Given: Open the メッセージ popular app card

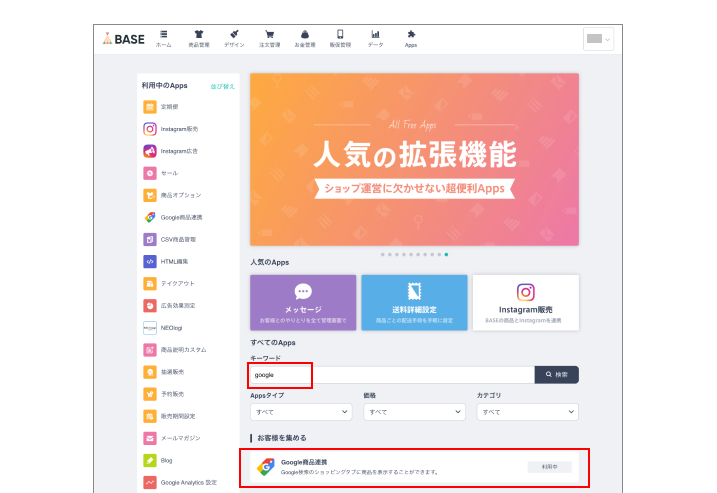Looking at the screenshot, I should (x=303, y=303).
